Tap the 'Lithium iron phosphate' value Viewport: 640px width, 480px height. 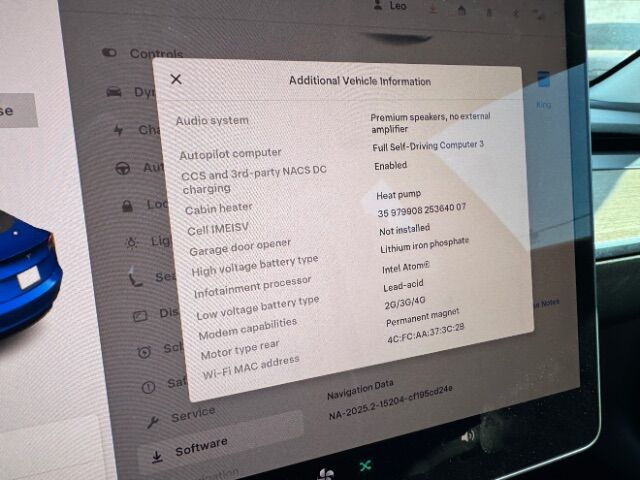click(x=424, y=245)
